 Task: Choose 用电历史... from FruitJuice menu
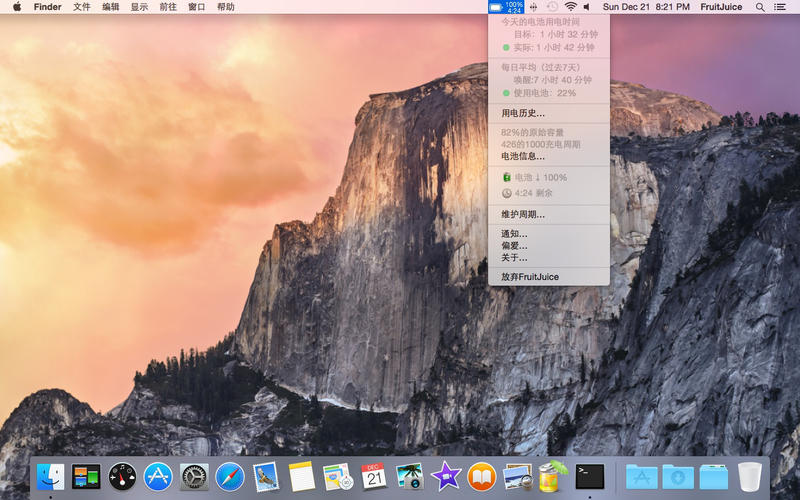pos(548,113)
